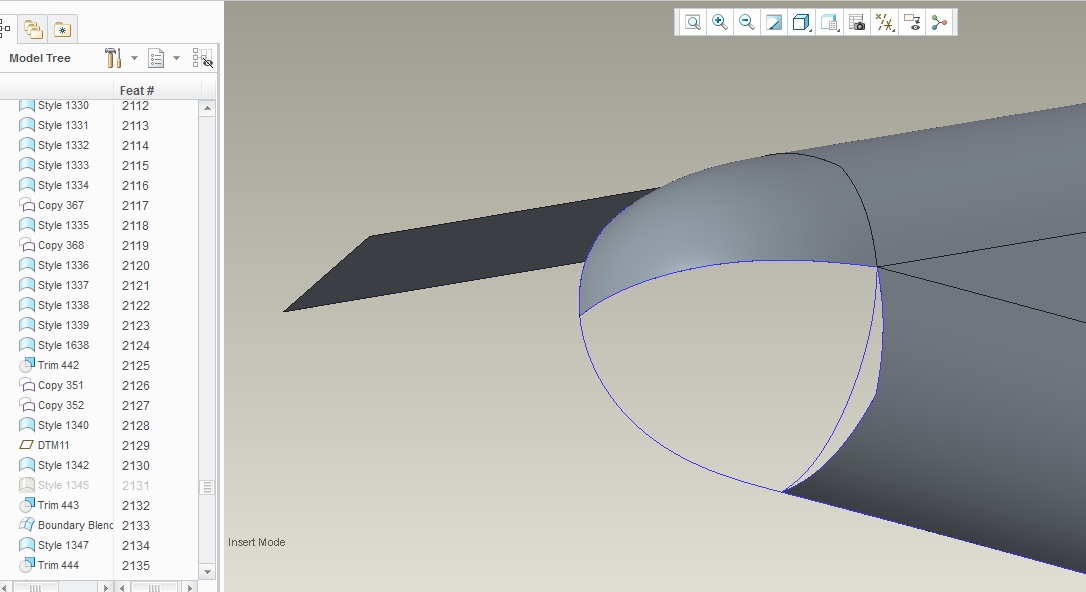Screen dimensions: 1086x592
Task: Expand the Show dropdown arrow beside list icon
Action: [177, 58]
